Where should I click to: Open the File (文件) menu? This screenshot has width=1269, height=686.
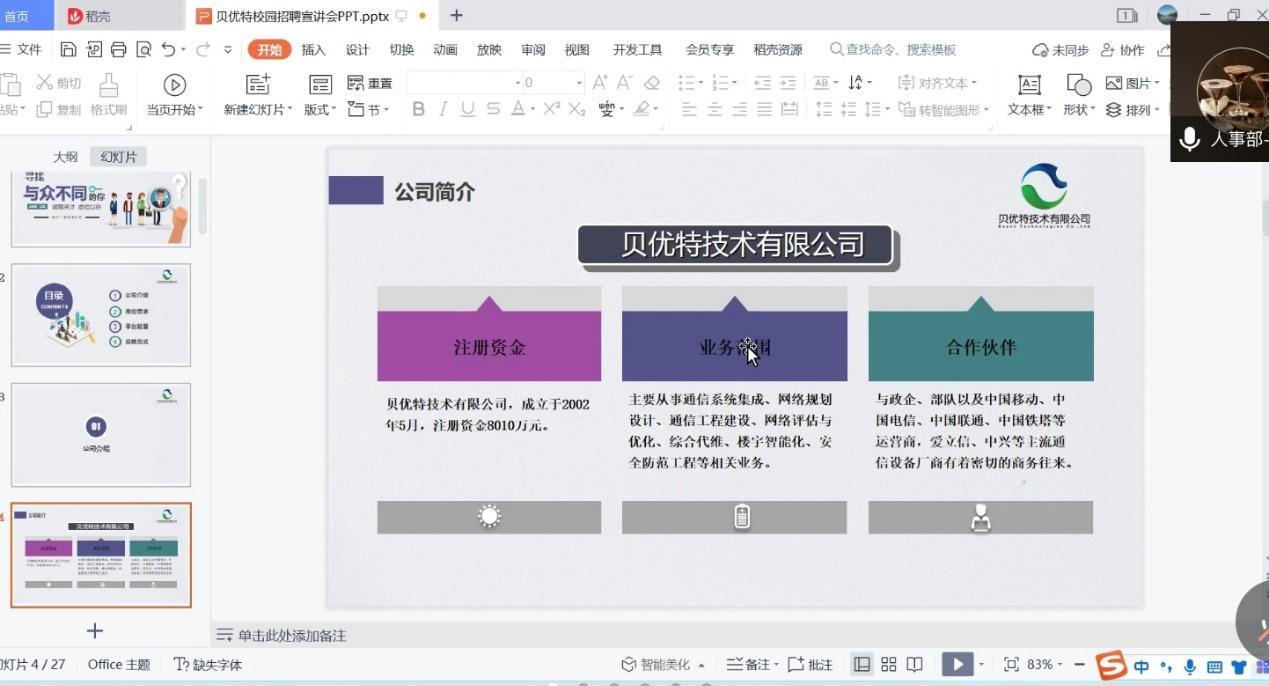click(x=21, y=50)
